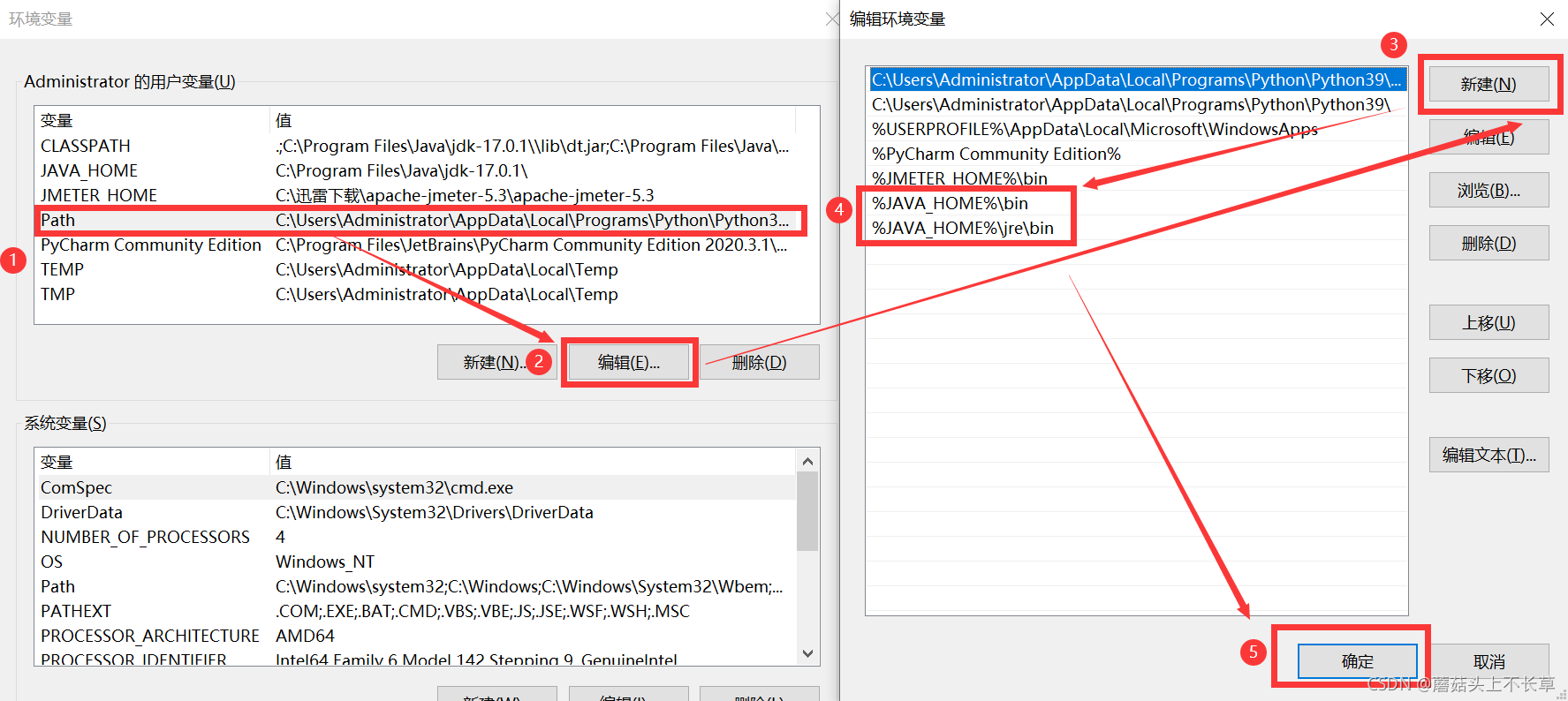The height and width of the screenshot is (701, 1568).
Task: Click the user variables 变量 column header
Action: point(152,120)
